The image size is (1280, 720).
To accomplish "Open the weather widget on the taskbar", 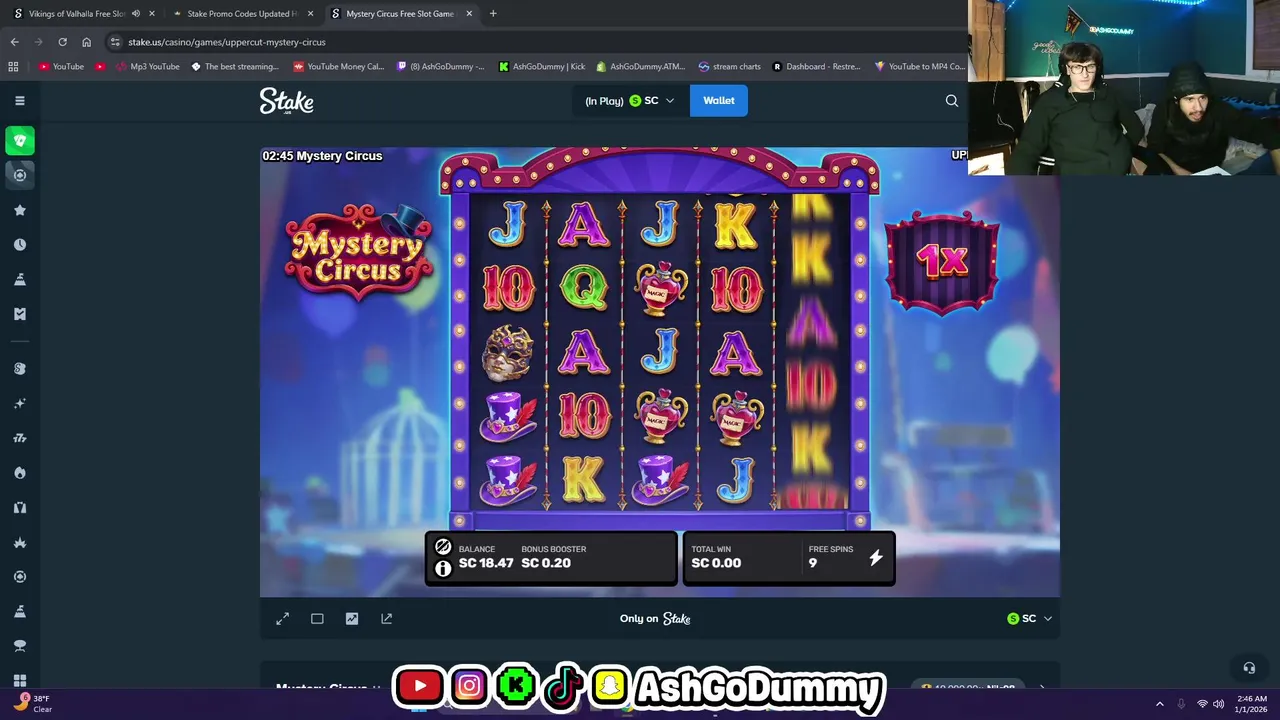I will point(32,703).
